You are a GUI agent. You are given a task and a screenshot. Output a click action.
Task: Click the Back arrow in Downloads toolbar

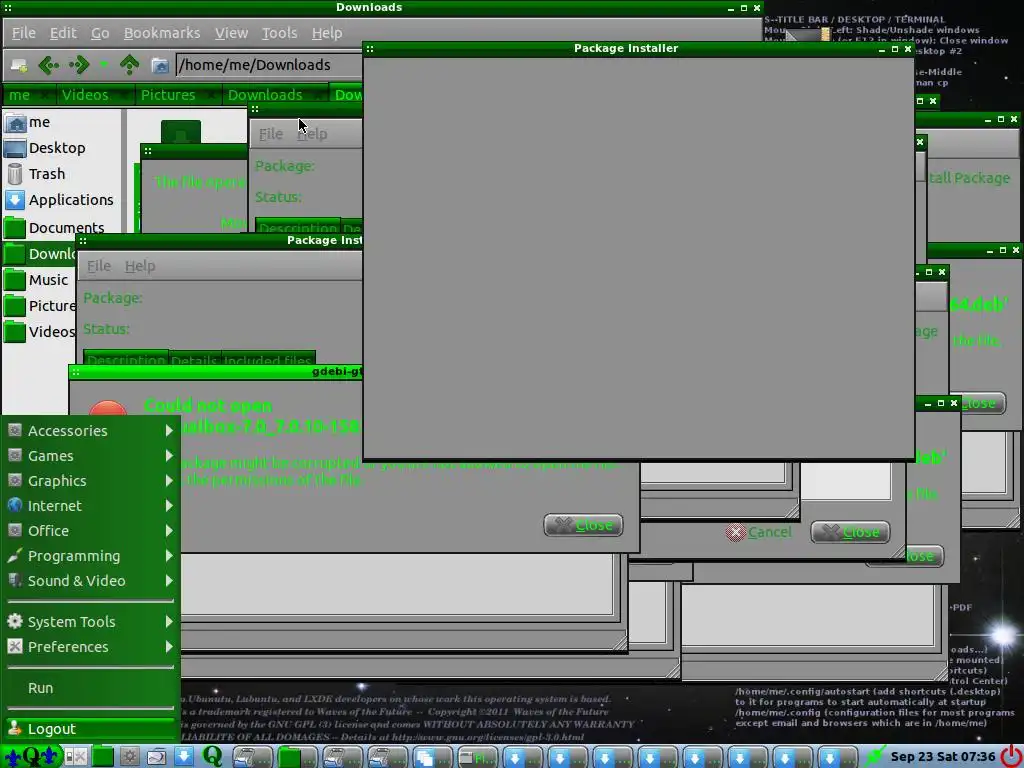coord(49,65)
